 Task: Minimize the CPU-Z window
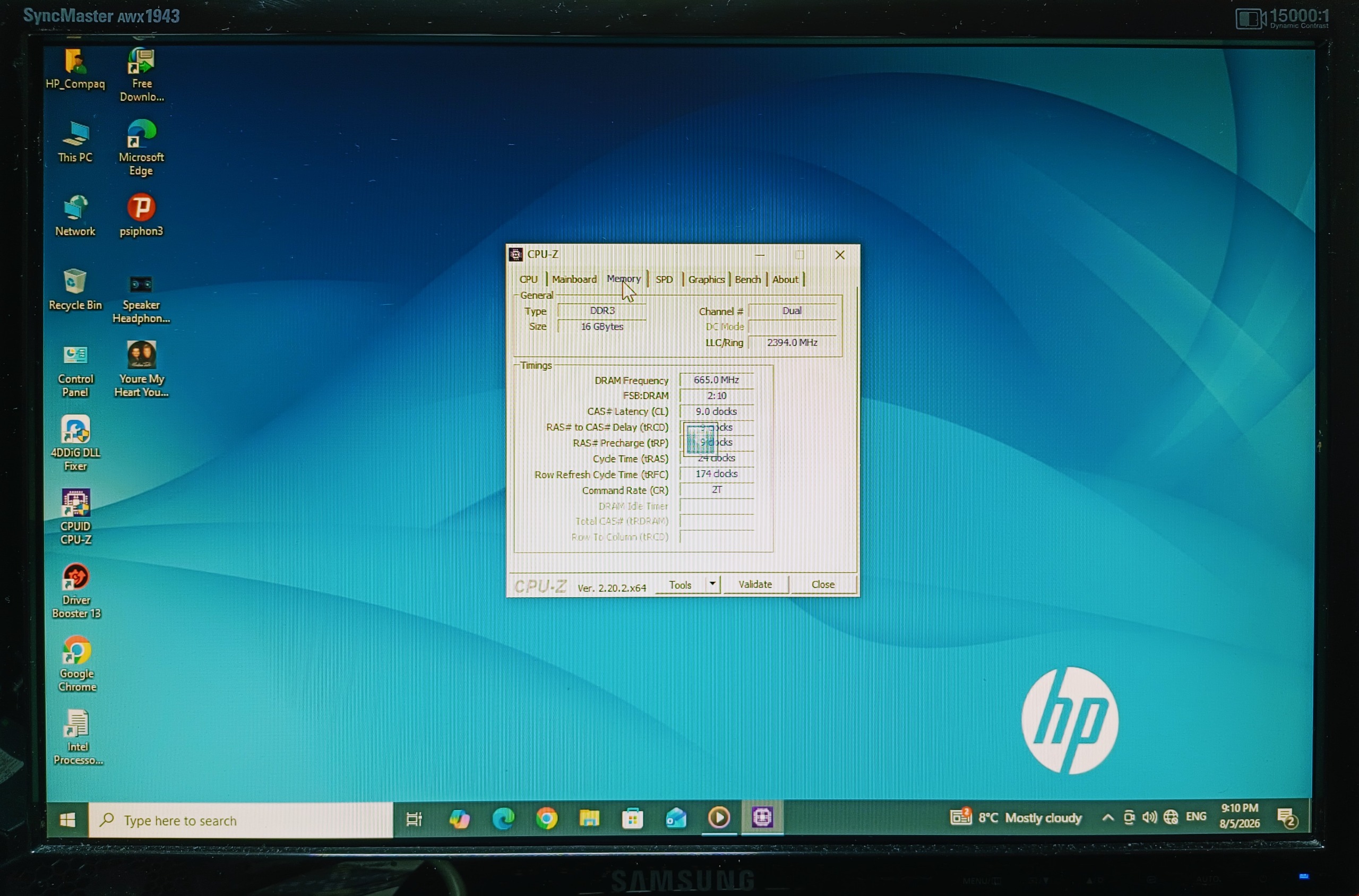(760, 255)
